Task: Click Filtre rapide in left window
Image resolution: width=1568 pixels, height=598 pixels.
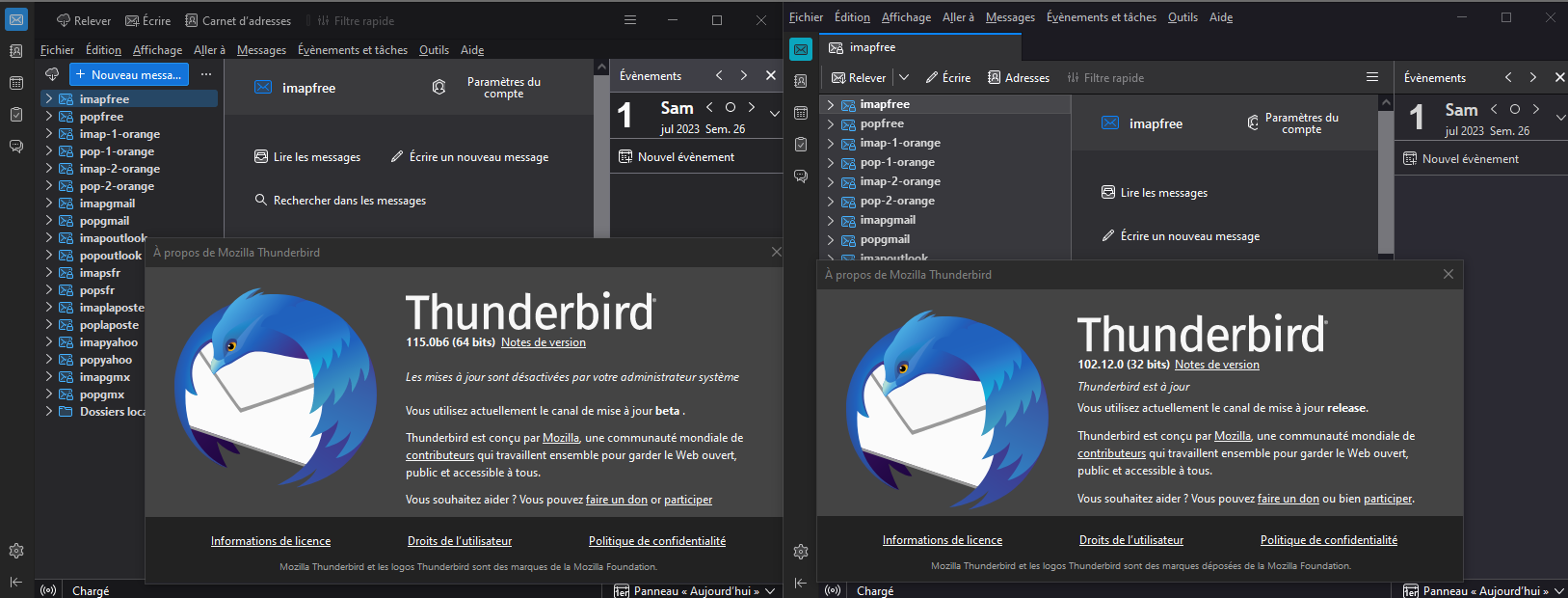Action: (355, 20)
